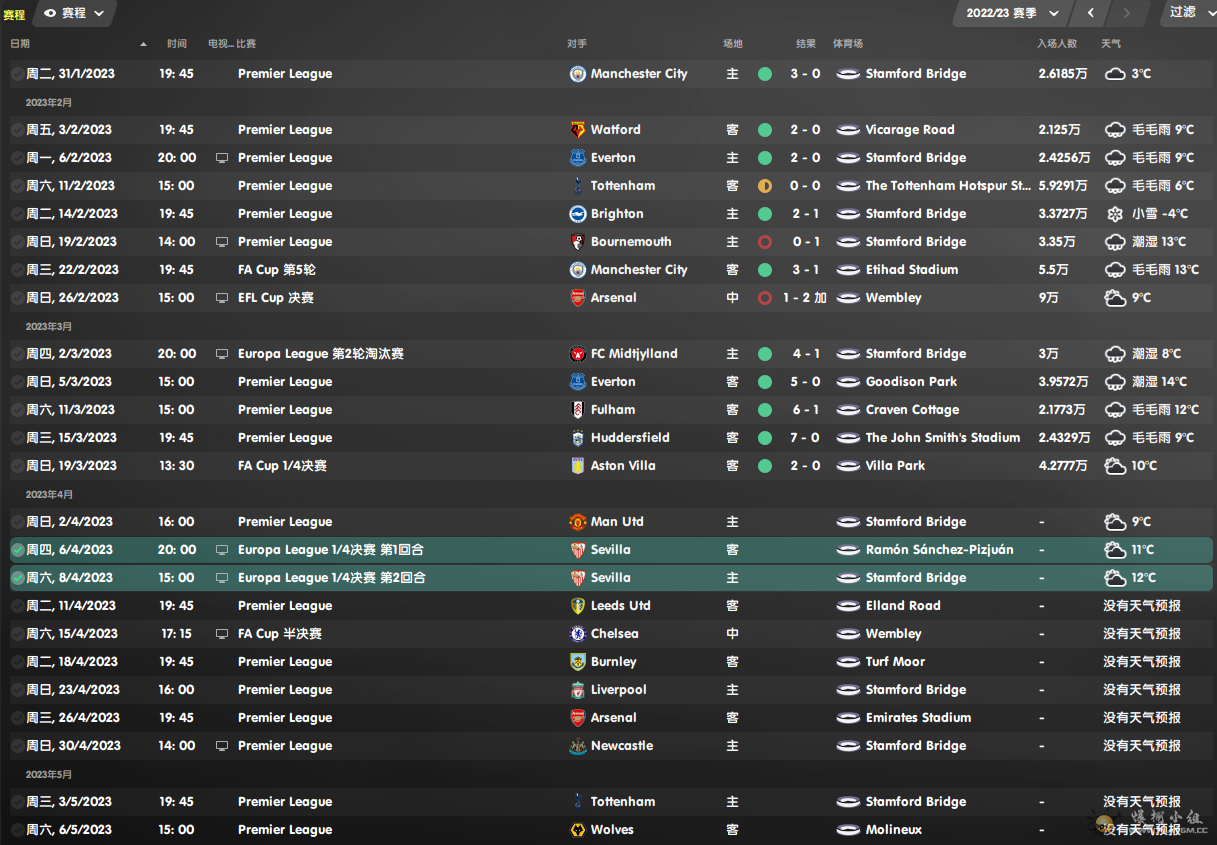The width and height of the screenshot is (1217, 845).
Task: Click the Sevilla crest on 6/4/2023 row
Action: pyautogui.click(x=577, y=550)
